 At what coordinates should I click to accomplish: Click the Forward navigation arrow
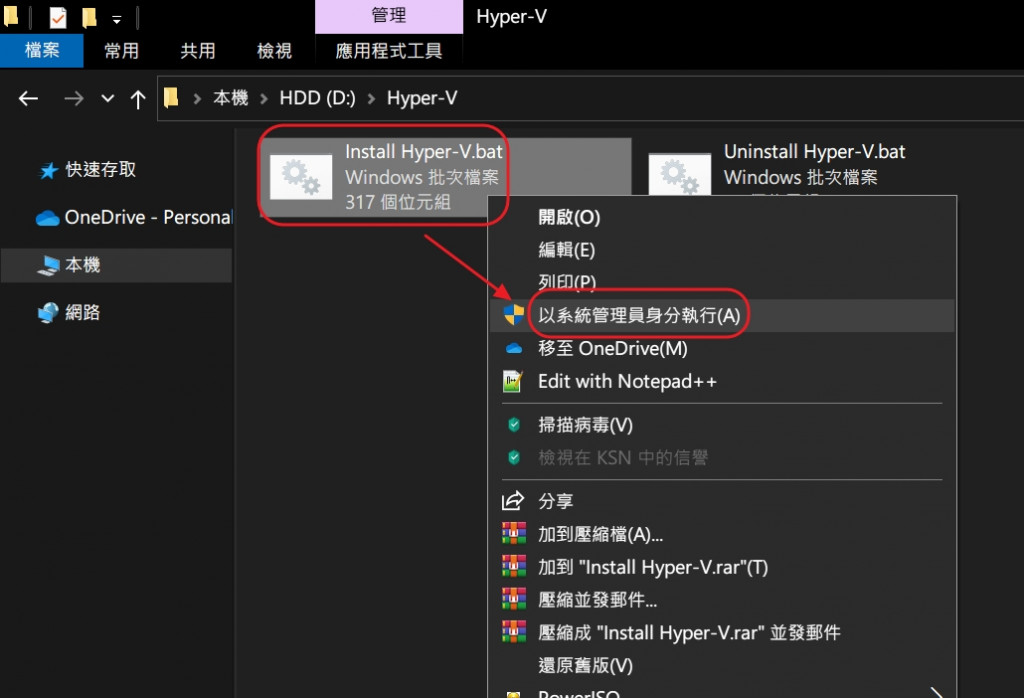(74, 99)
